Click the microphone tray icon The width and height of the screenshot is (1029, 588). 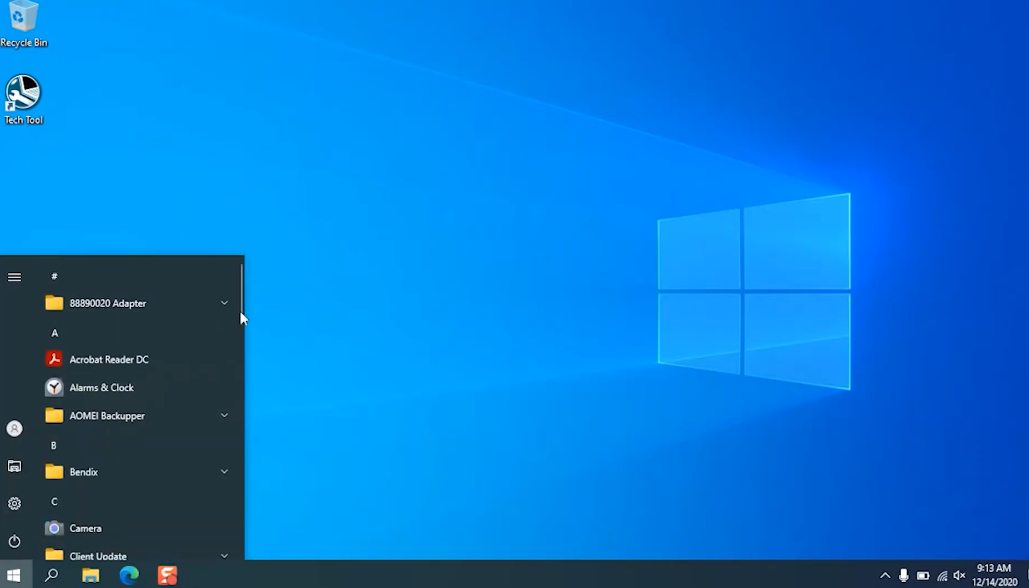coord(904,576)
